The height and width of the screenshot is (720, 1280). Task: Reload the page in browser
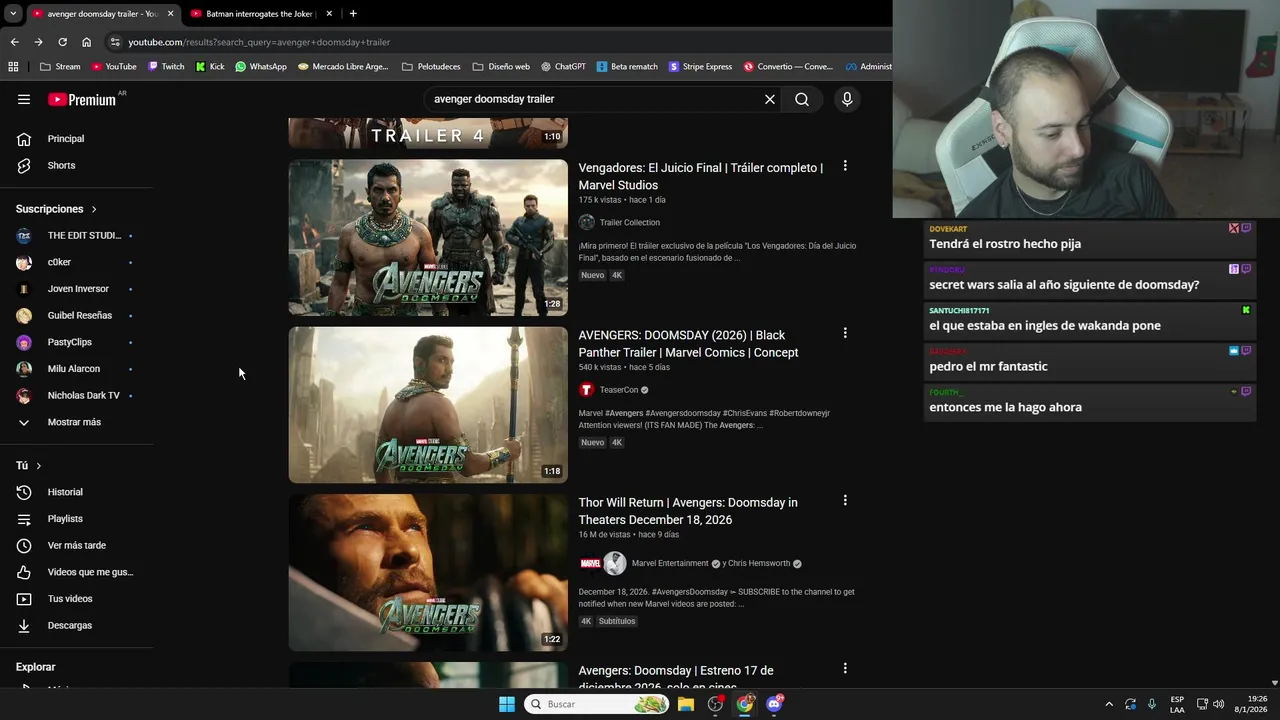tap(62, 42)
